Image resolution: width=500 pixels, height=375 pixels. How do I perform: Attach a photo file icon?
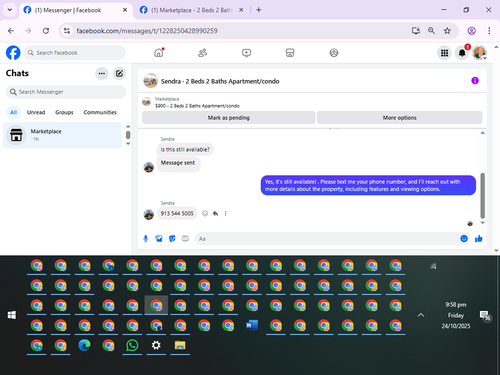pyautogui.click(x=159, y=238)
